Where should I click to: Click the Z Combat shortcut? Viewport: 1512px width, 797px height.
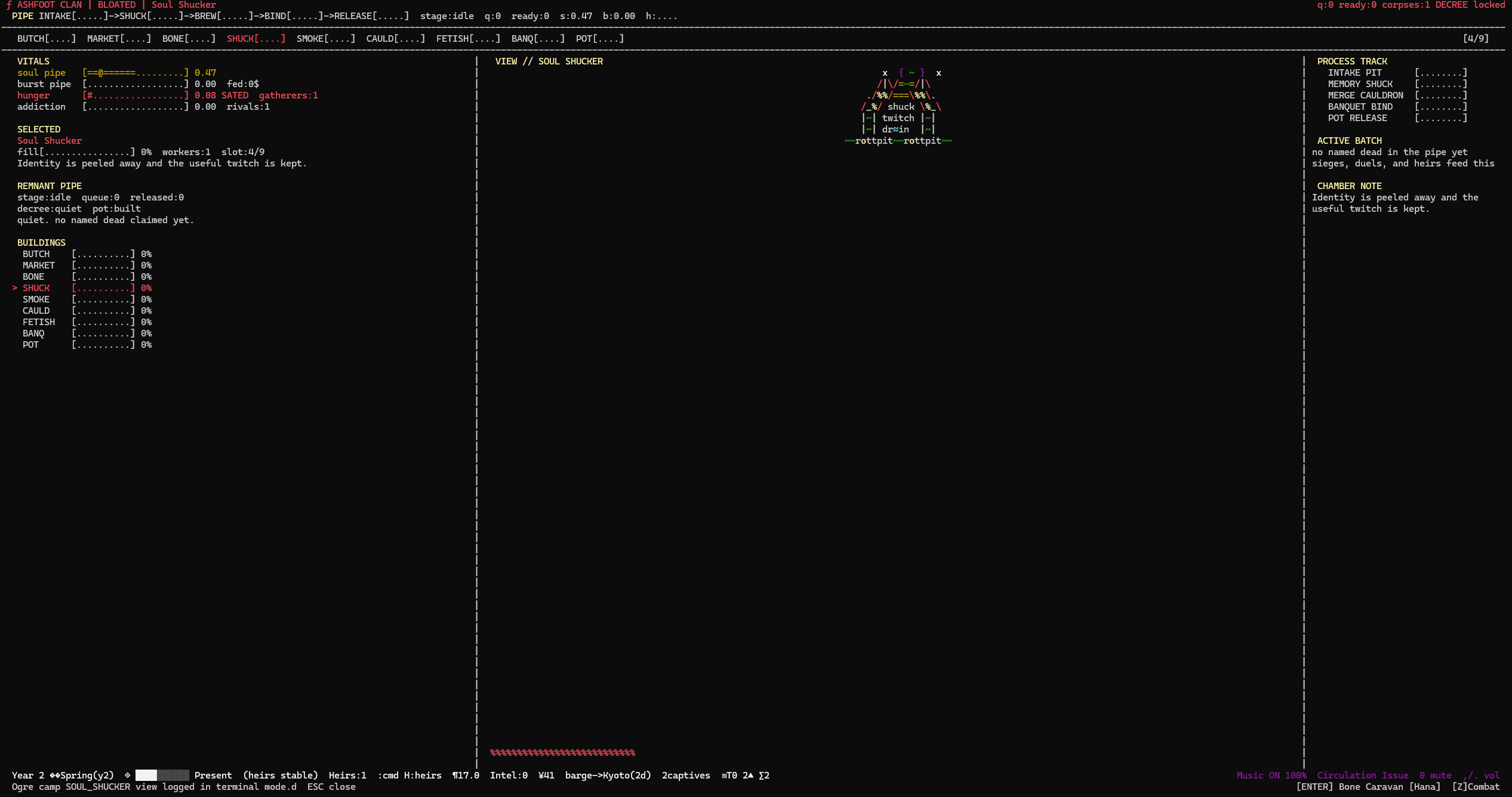click(x=1476, y=787)
